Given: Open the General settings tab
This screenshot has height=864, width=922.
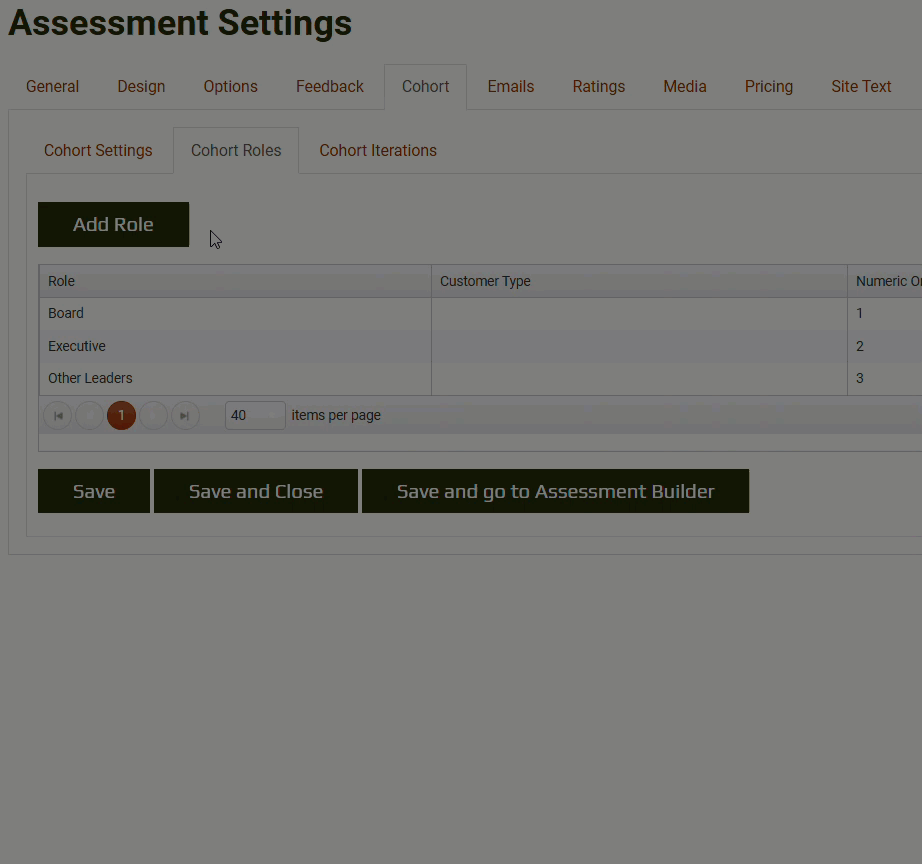Looking at the screenshot, I should (x=52, y=87).
